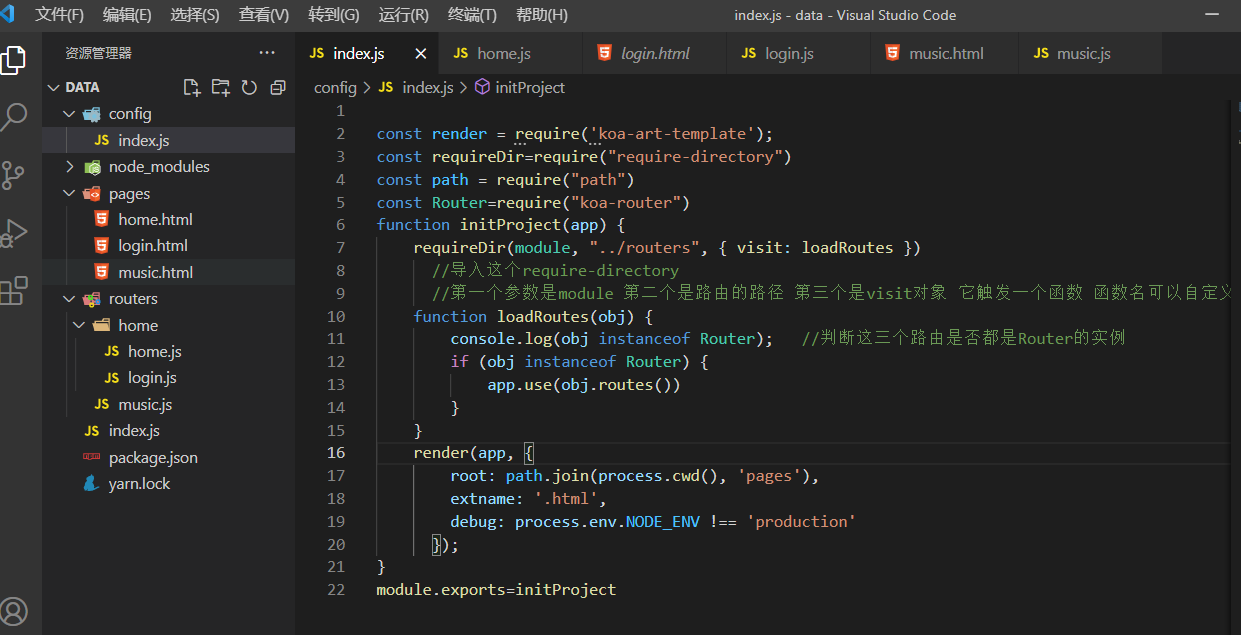Click line number 16 in gutter
This screenshot has height=635, width=1241.
(x=335, y=452)
